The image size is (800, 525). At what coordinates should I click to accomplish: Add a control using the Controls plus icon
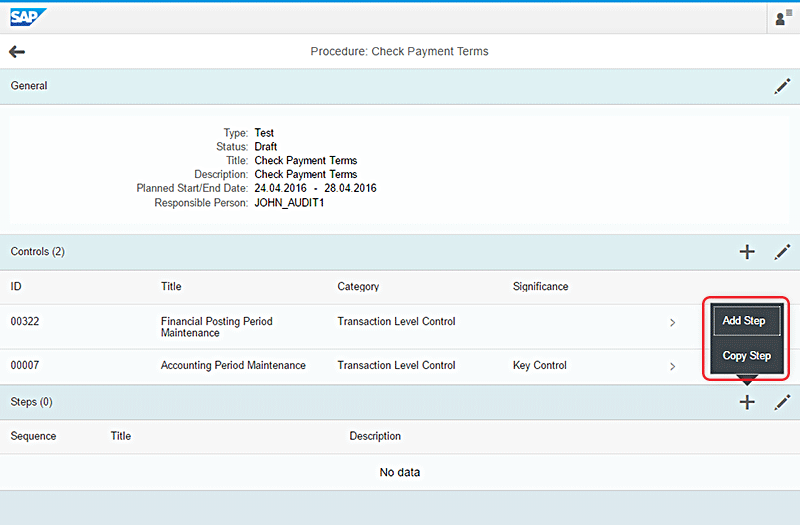point(746,252)
